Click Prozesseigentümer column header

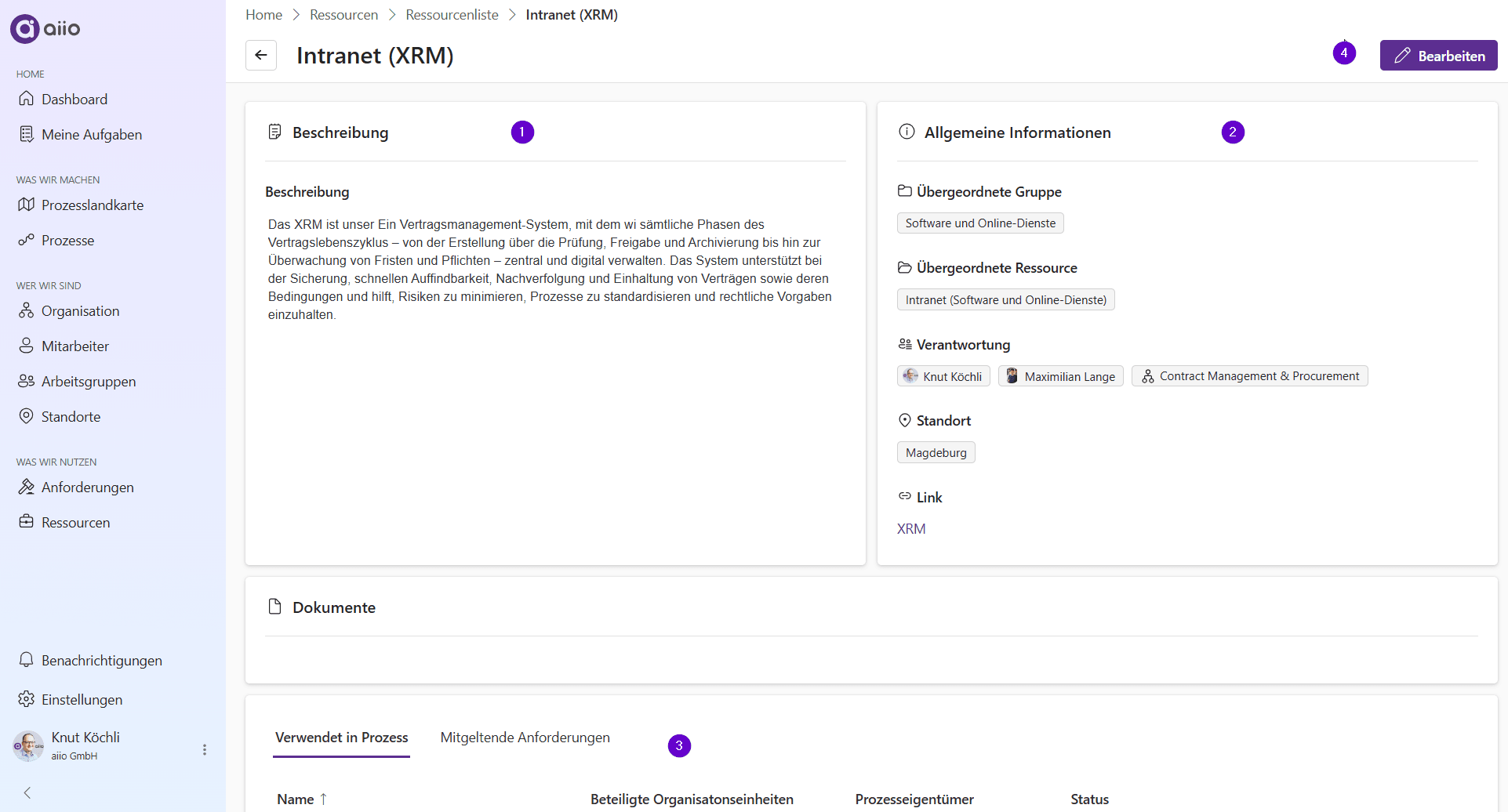[x=914, y=799]
